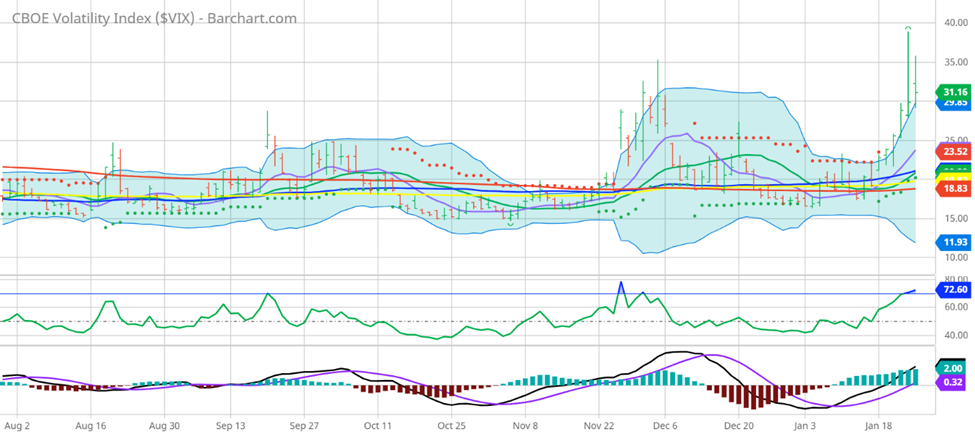Click the blue 72.60 RSI value tag

pyautogui.click(x=954, y=290)
